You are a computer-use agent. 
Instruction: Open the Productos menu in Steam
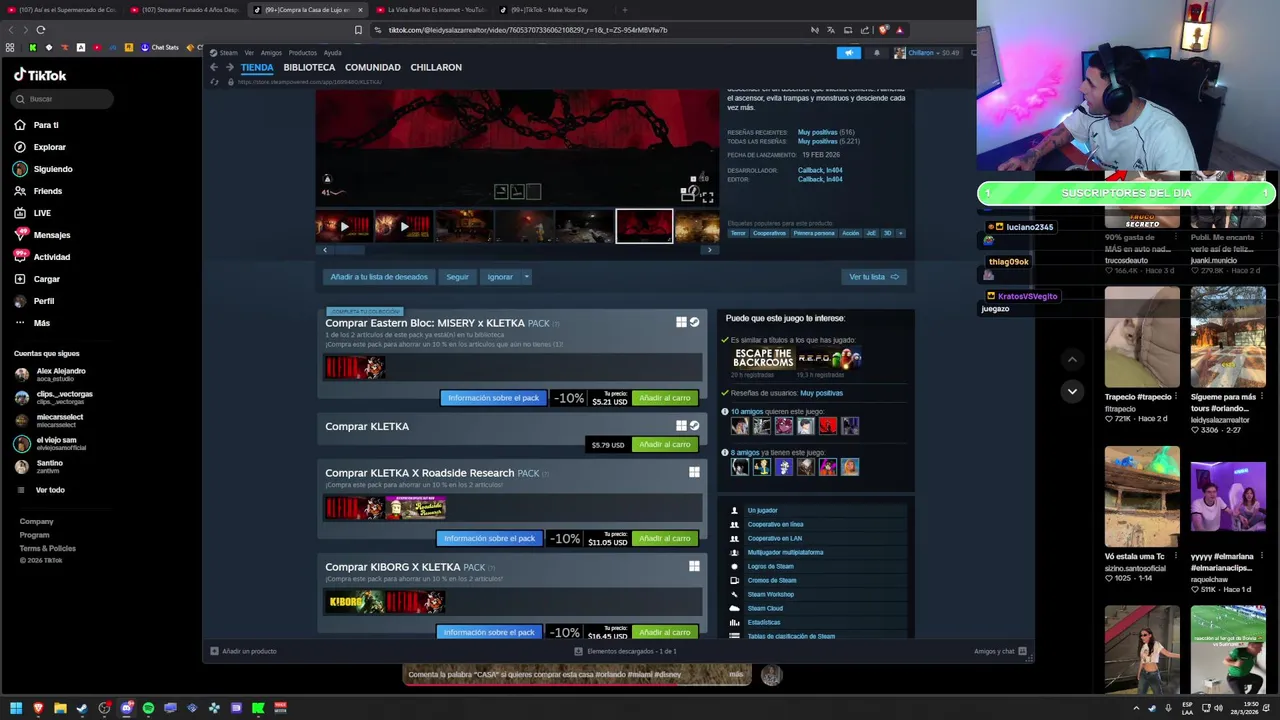302,53
